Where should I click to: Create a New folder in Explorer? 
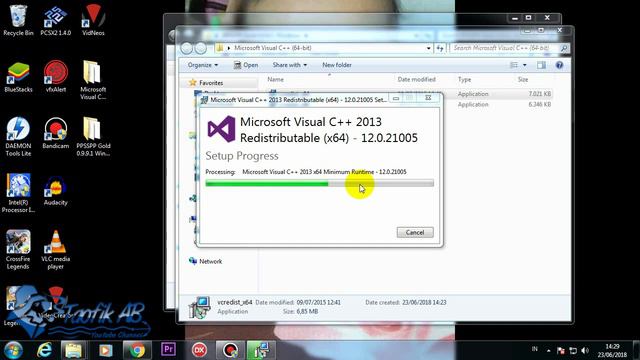pos(337,65)
